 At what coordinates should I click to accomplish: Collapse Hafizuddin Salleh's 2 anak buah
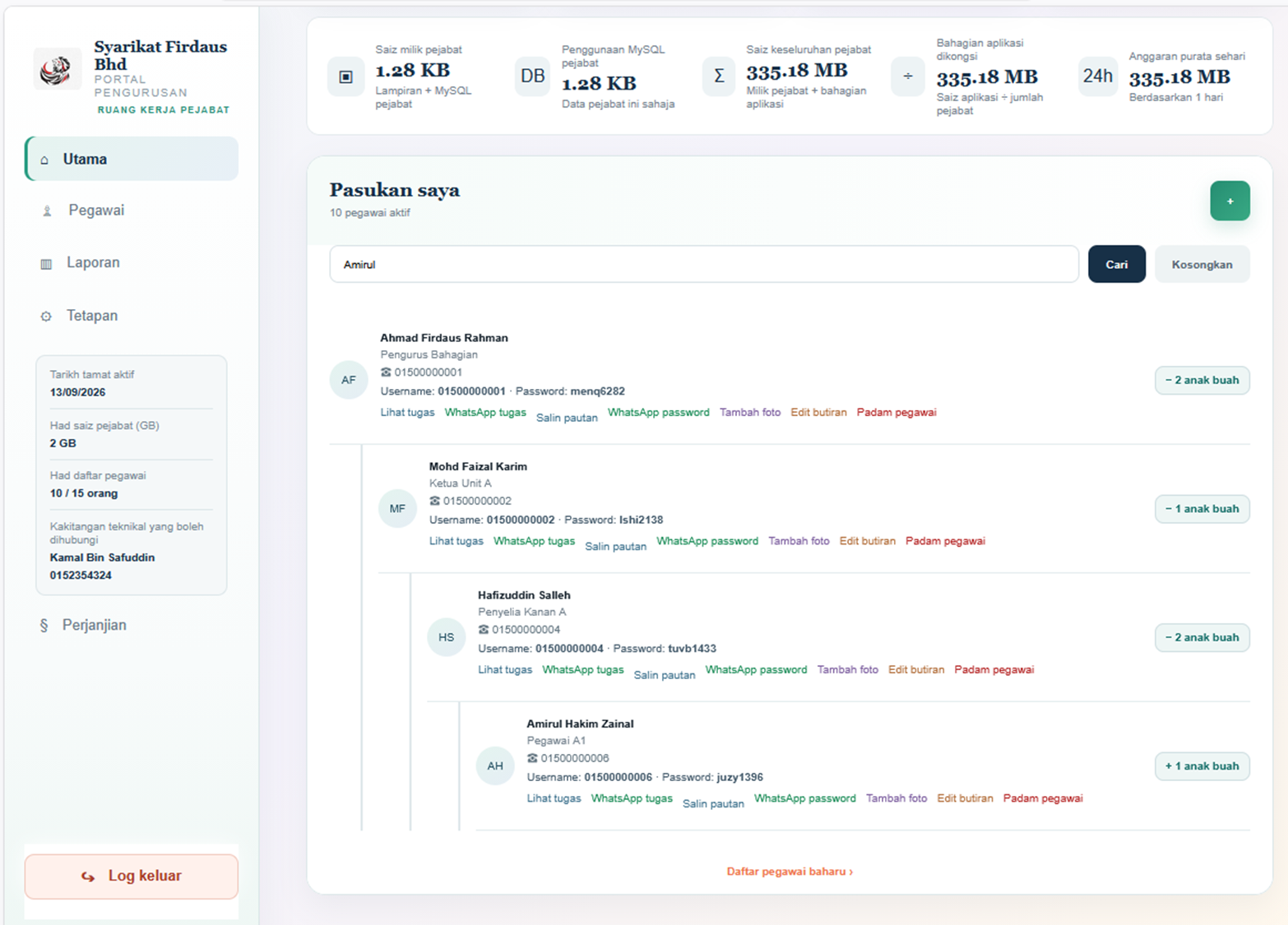pos(1202,637)
